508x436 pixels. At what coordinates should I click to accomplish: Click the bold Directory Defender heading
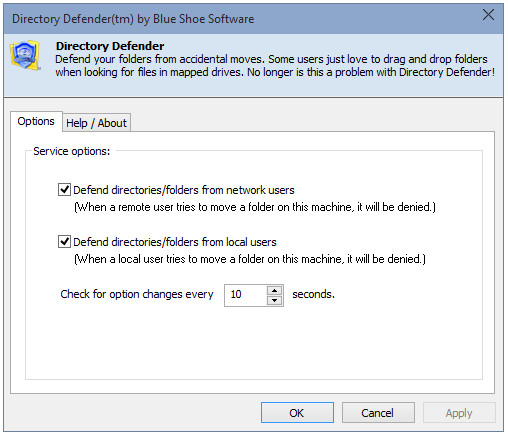[x=110, y=46]
